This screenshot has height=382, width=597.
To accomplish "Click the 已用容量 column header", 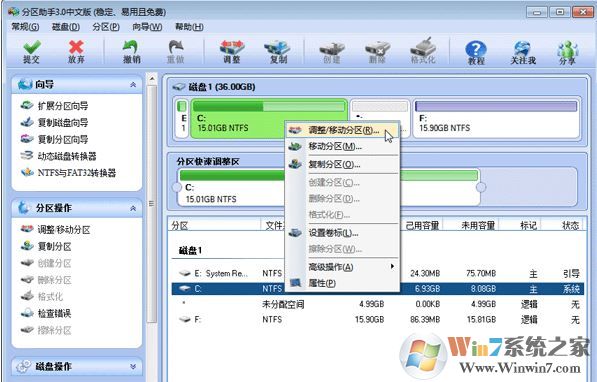I will pyautogui.click(x=422, y=225).
